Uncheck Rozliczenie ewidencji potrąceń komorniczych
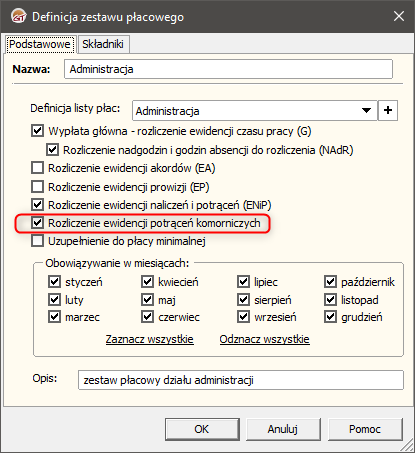The image size is (415, 453). [x=37, y=223]
